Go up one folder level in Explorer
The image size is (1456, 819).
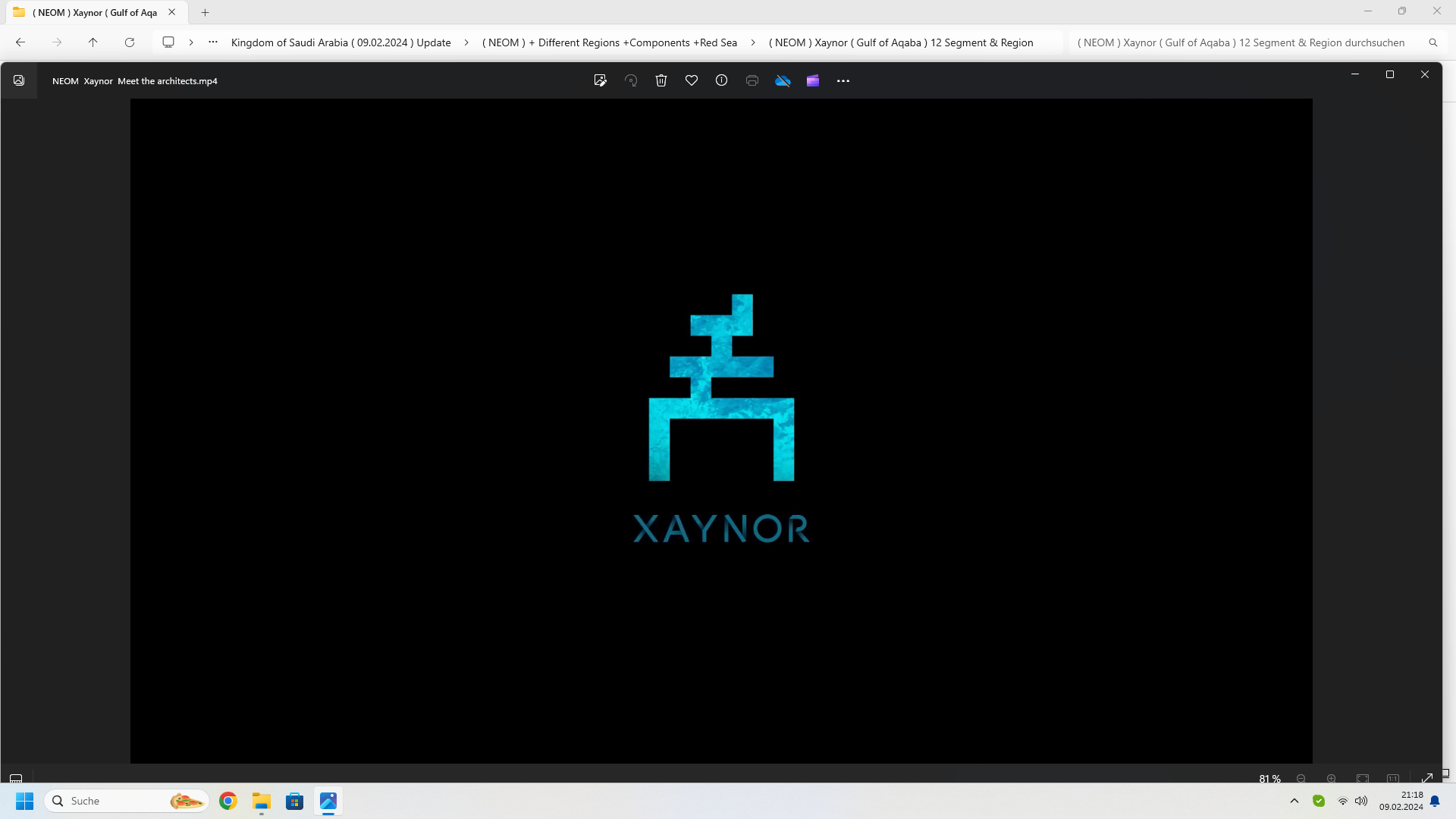[93, 42]
